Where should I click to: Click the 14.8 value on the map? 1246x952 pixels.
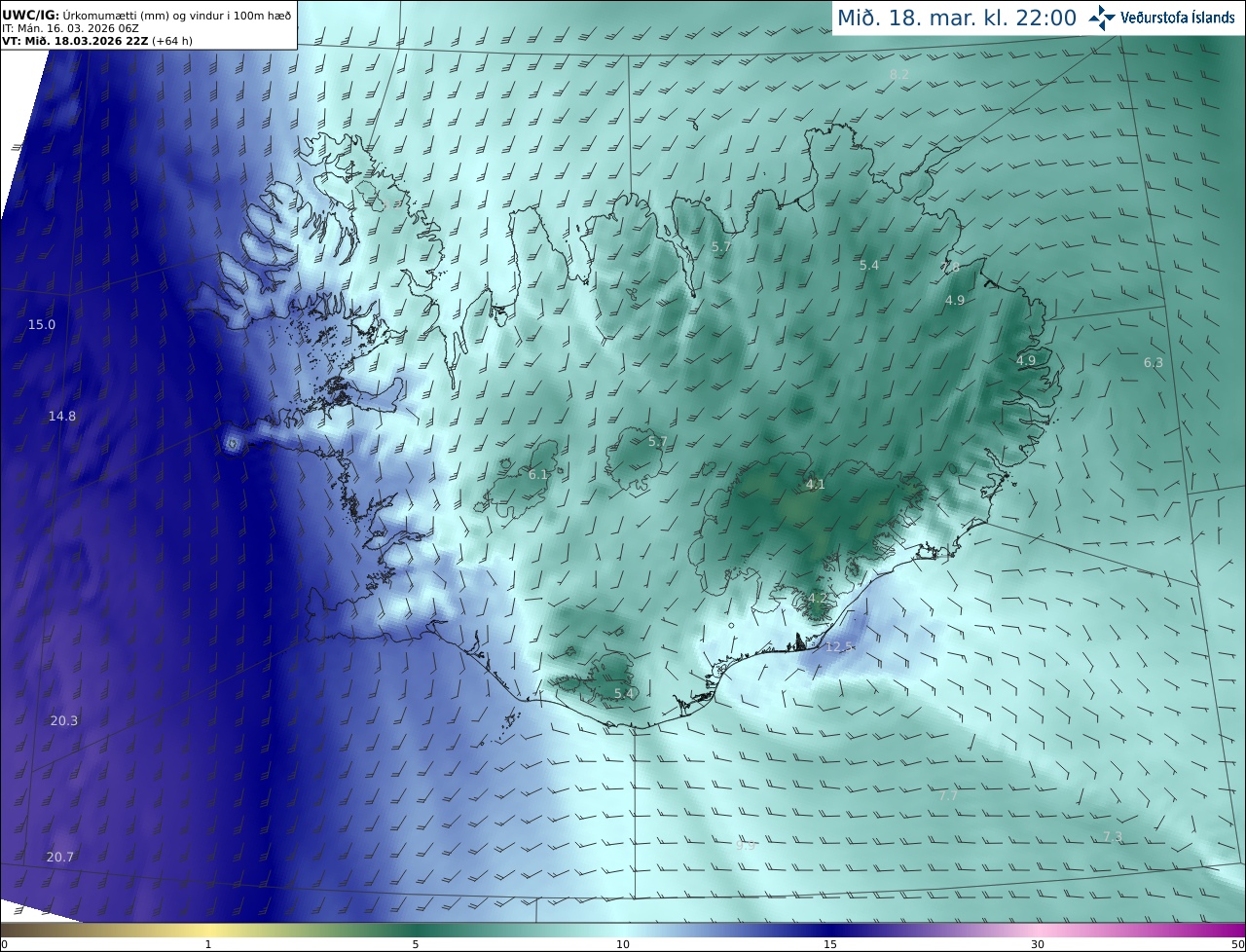62,417
